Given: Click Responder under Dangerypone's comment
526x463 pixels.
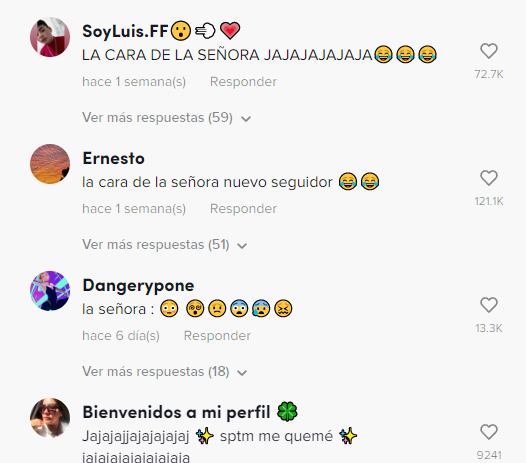Looking at the screenshot, I should [217, 336].
